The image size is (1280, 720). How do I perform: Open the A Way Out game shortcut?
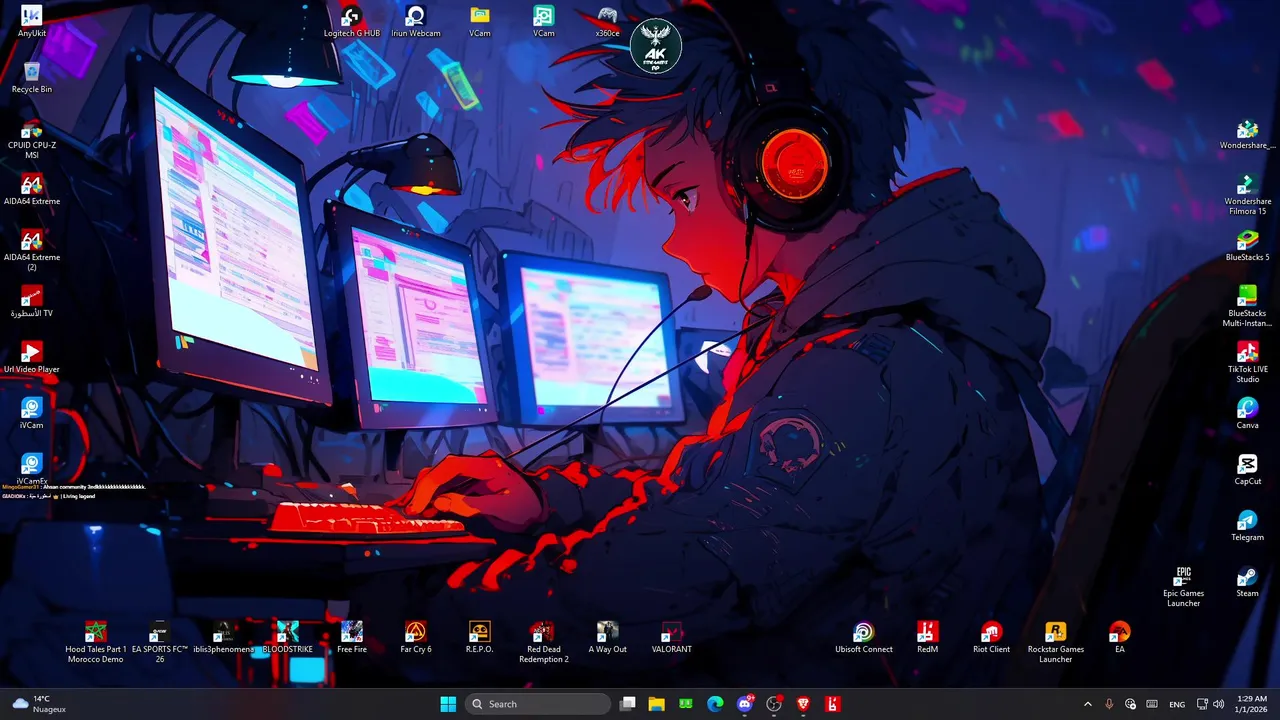coord(608,637)
